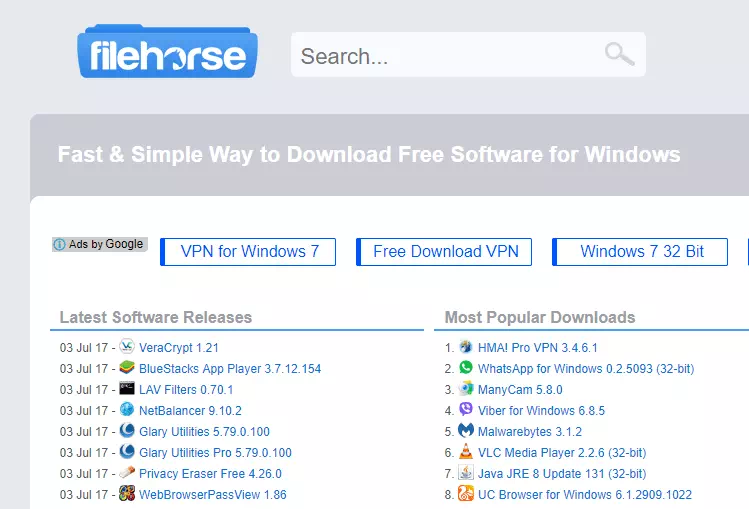Open BlueStacks App Player 3.7.12.154 link
This screenshot has height=509, width=749.
click(230, 369)
